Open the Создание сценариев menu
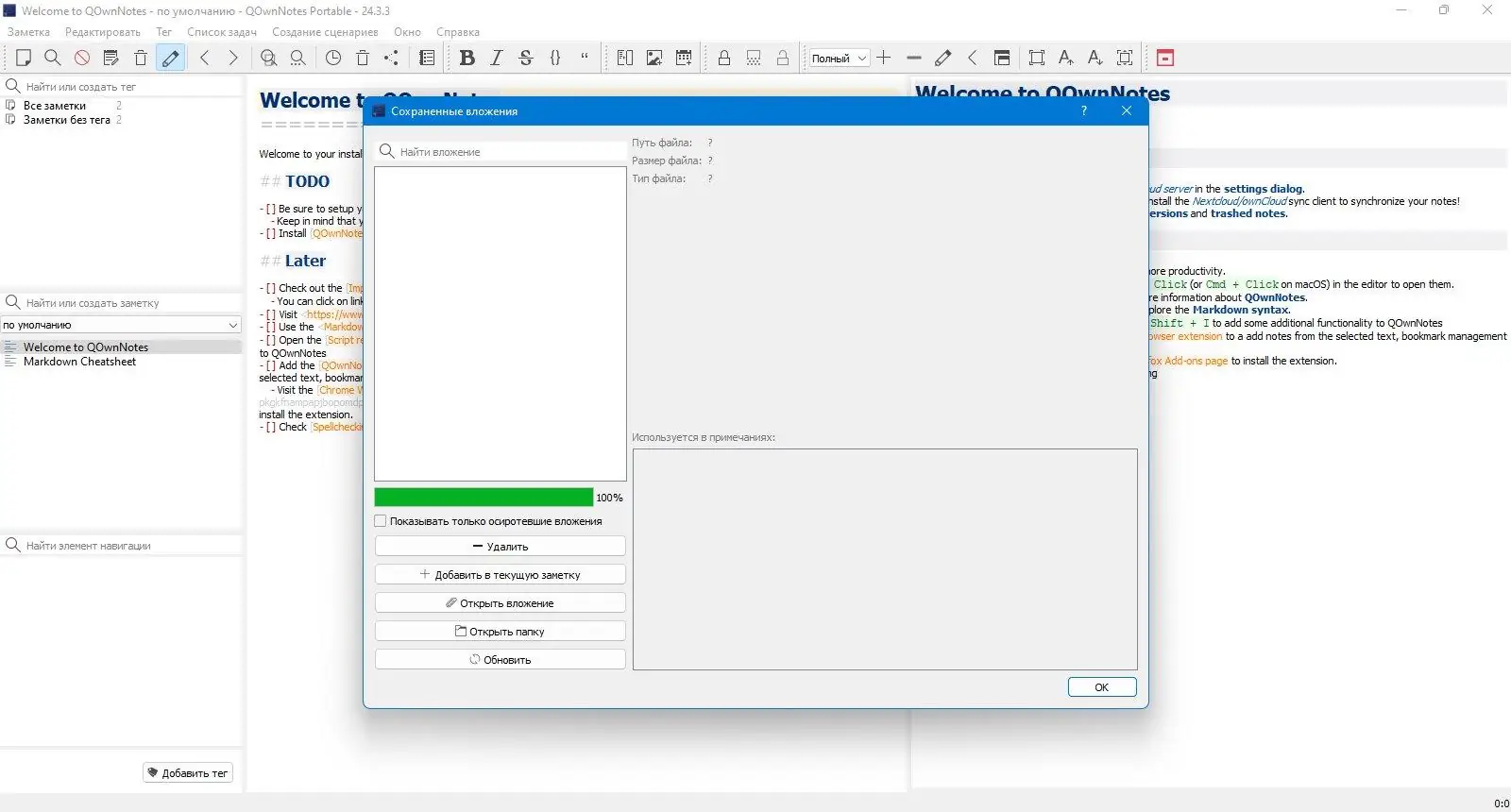This screenshot has height=812, width=1511. pyautogui.click(x=325, y=32)
